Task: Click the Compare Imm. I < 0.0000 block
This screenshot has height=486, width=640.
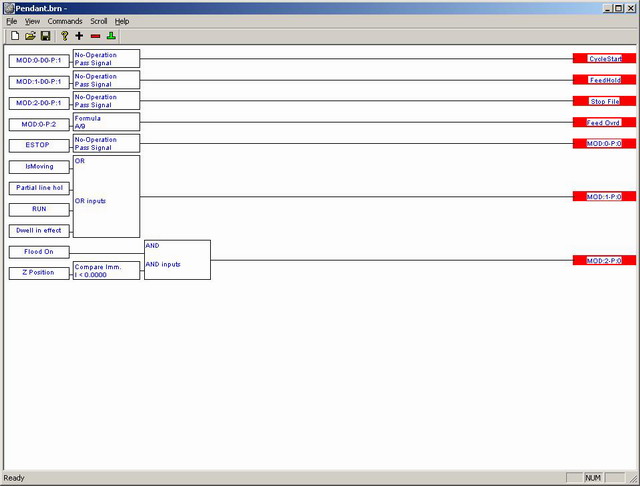Action: coord(106,271)
